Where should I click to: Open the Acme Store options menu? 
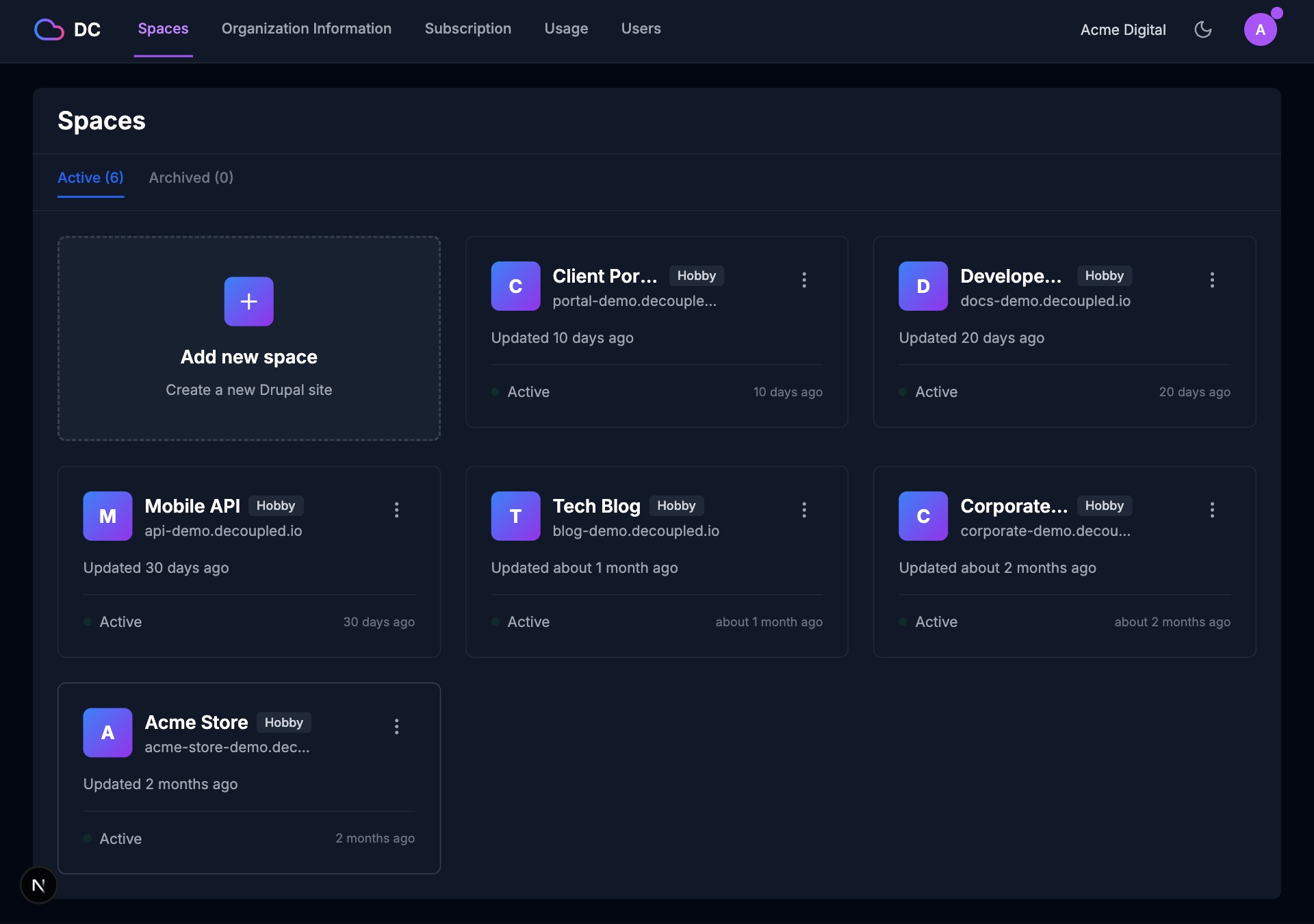point(396,726)
